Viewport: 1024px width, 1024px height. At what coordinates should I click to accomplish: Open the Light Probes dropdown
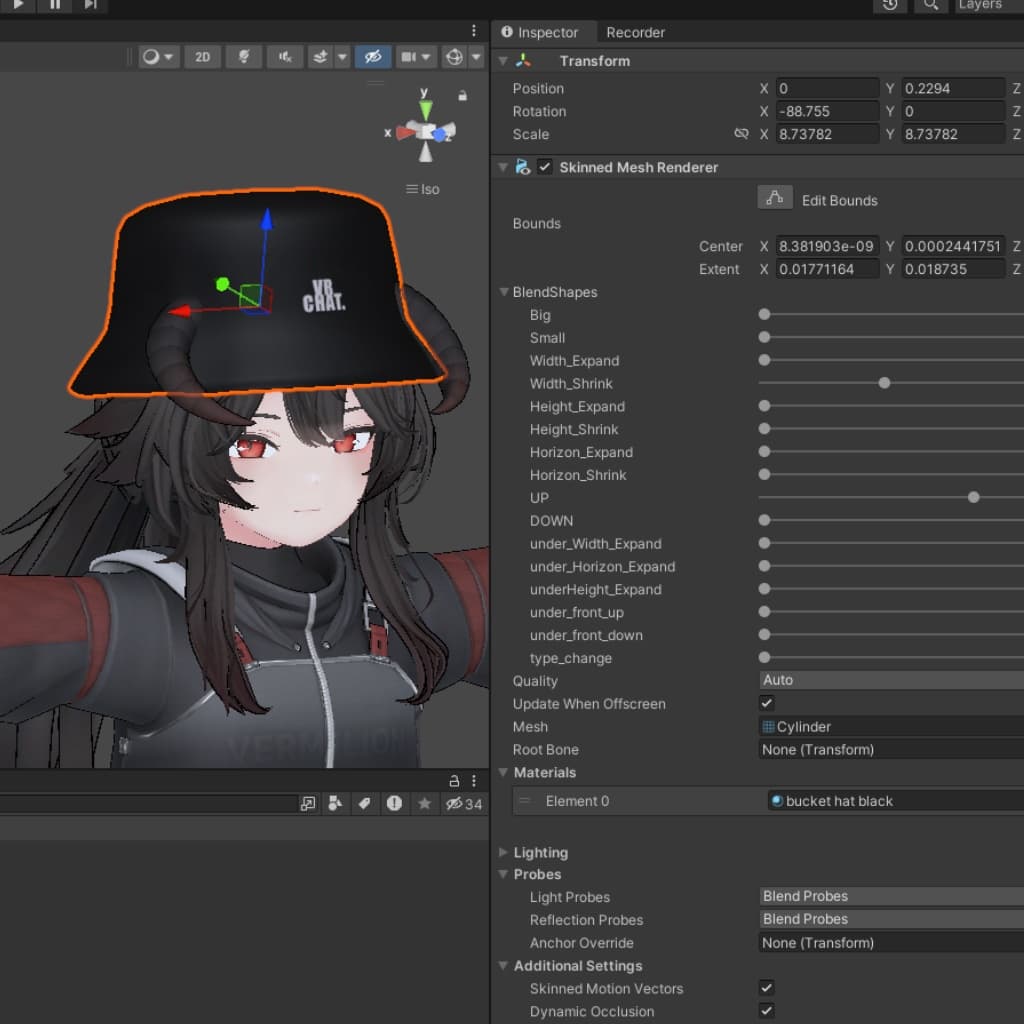point(891,897)
